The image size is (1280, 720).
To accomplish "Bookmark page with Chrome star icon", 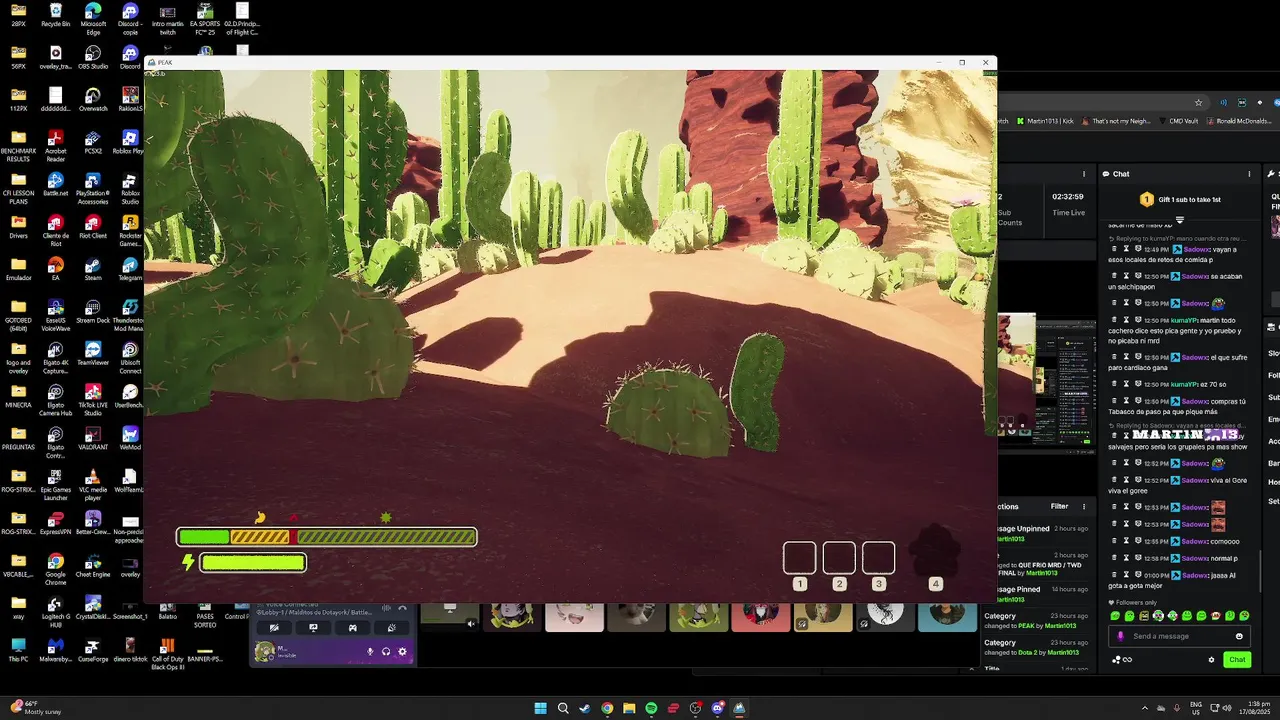I will click(1198, 102).
